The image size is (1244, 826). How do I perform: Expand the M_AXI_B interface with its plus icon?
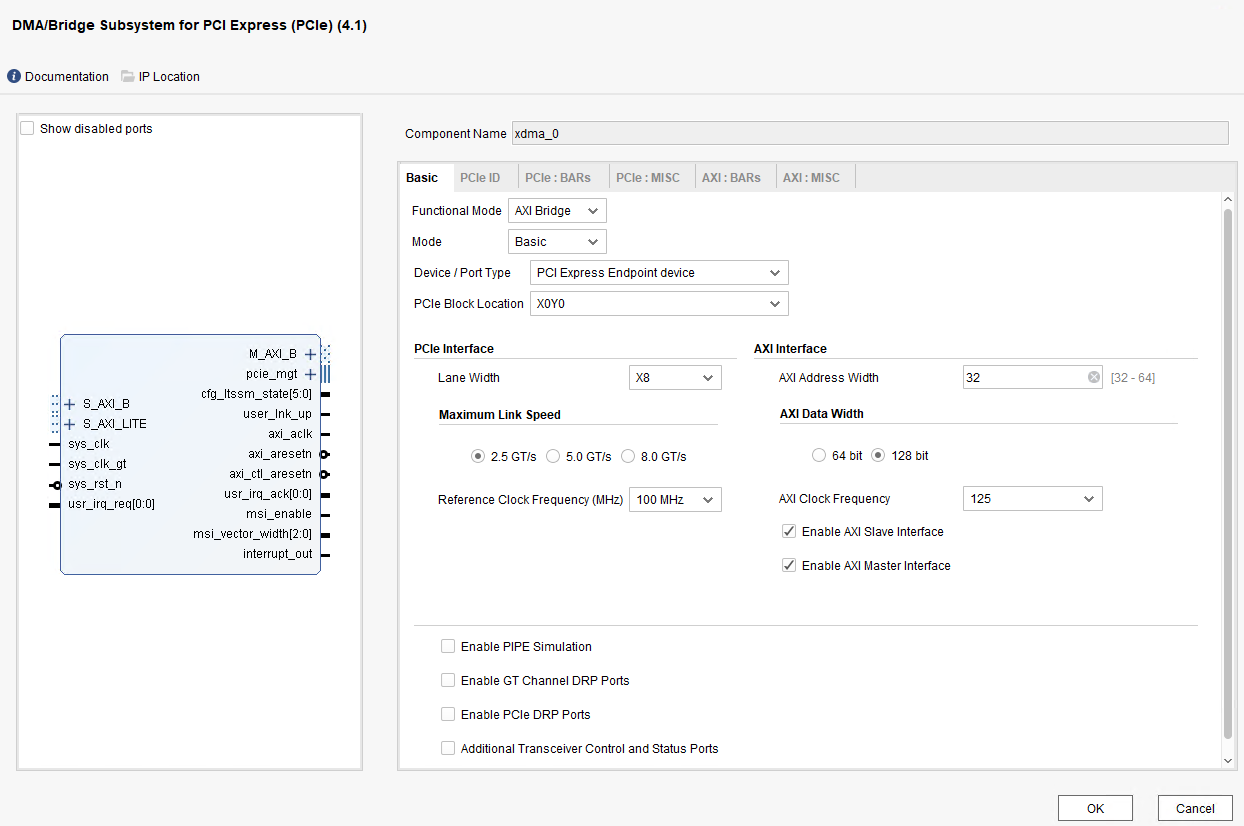coord(310,354)
